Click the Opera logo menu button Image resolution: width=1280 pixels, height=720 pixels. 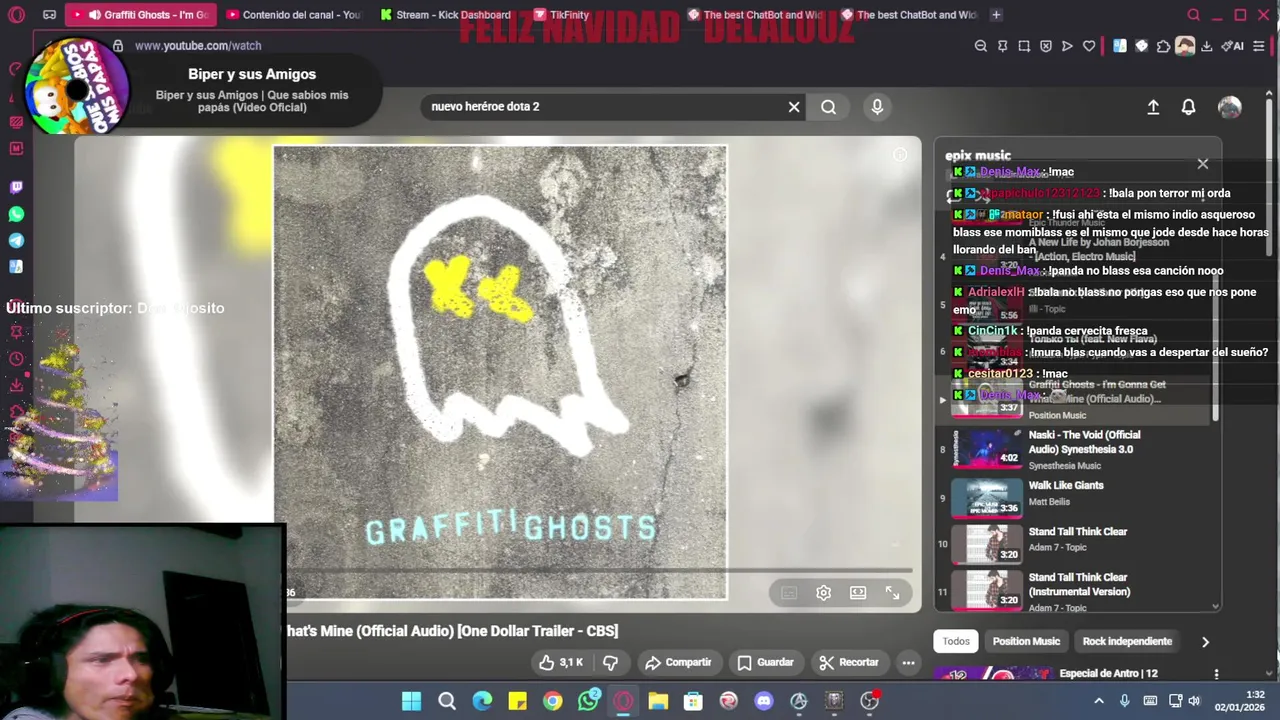click(16, 14)
